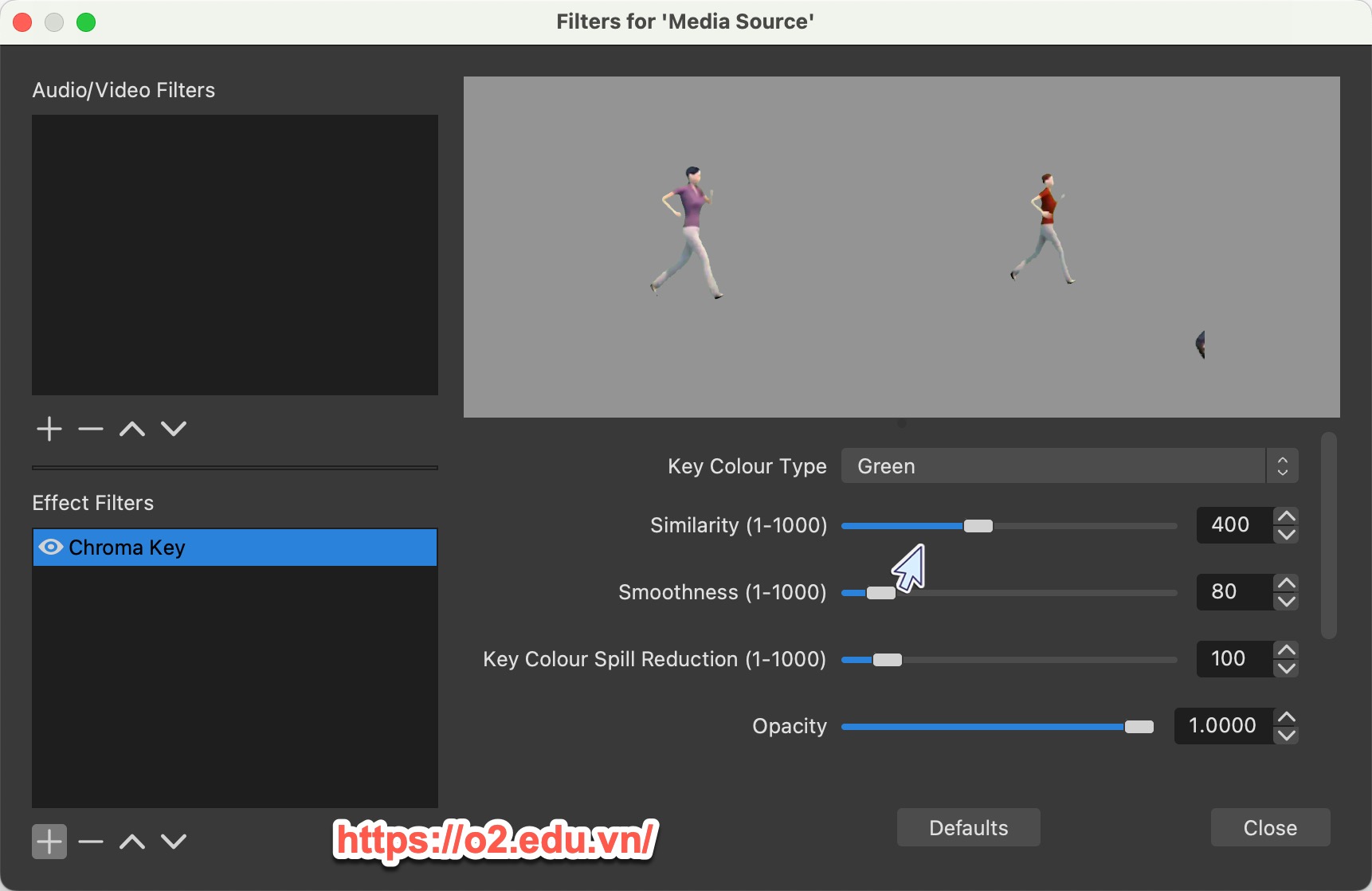1372x891 pixels.
Task: Move Audio/Video filter up
Action: (132, 429)
